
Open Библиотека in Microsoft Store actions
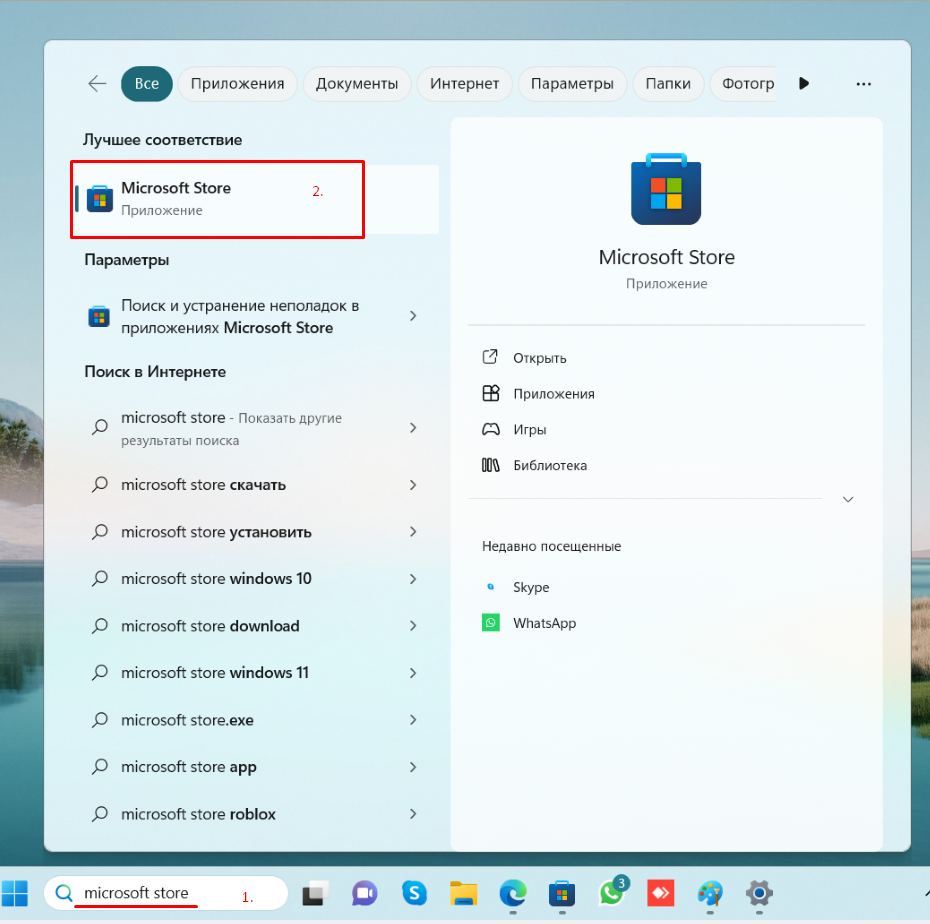pyautogui.click(x=549, y=466)
